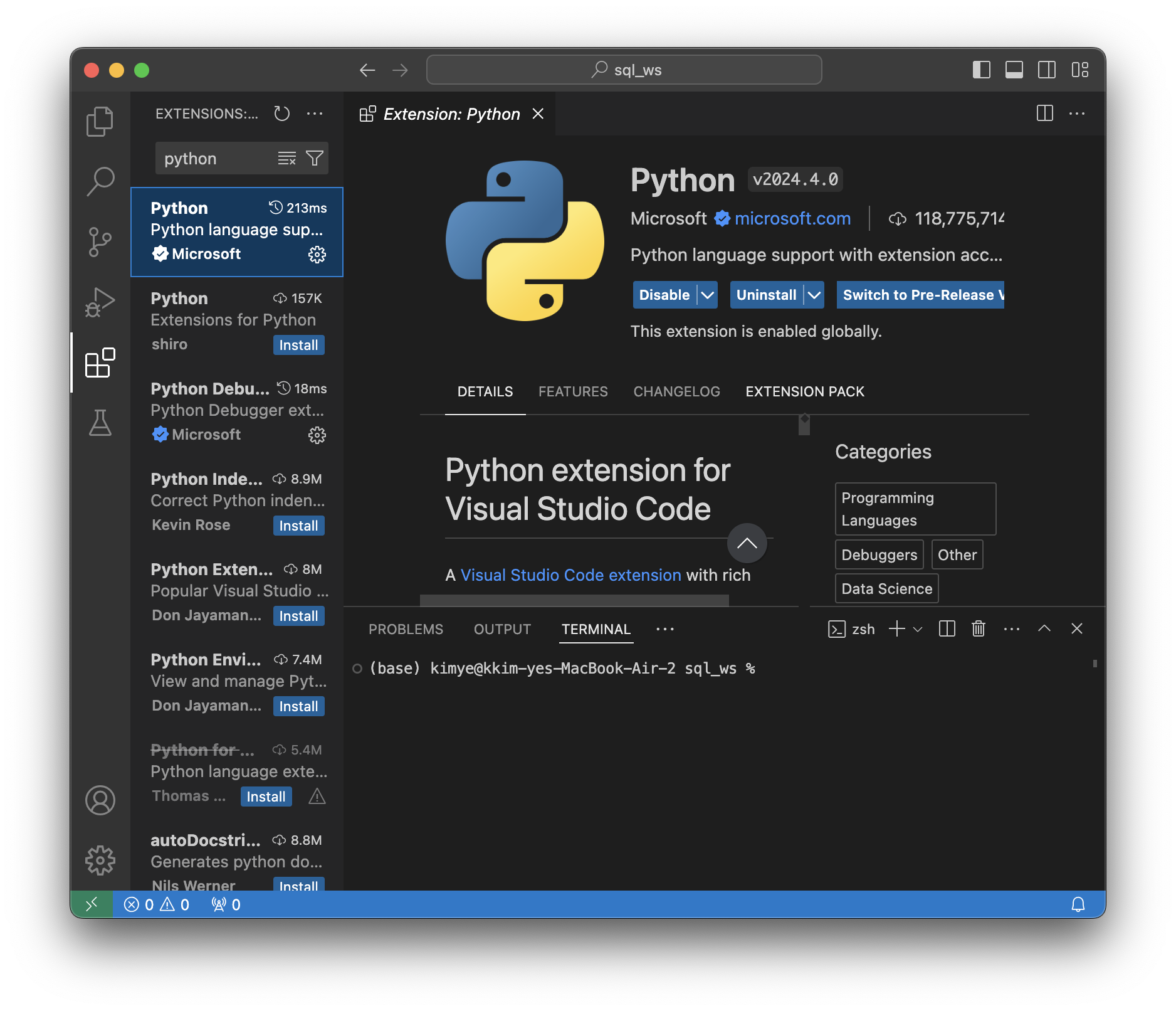Open terminal panel more actions menu
This screenshot has width=1176, height=1011.
tap(1012, 628)
